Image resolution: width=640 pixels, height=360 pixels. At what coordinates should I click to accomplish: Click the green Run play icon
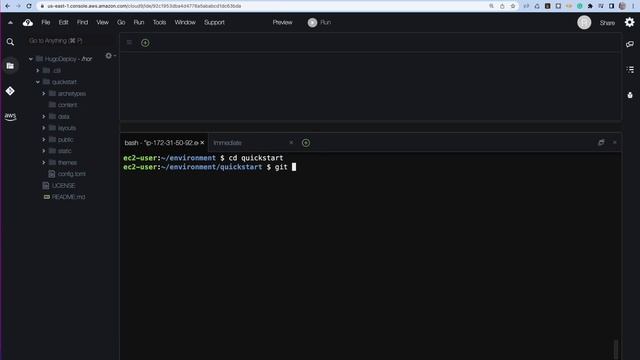[312, 22]
